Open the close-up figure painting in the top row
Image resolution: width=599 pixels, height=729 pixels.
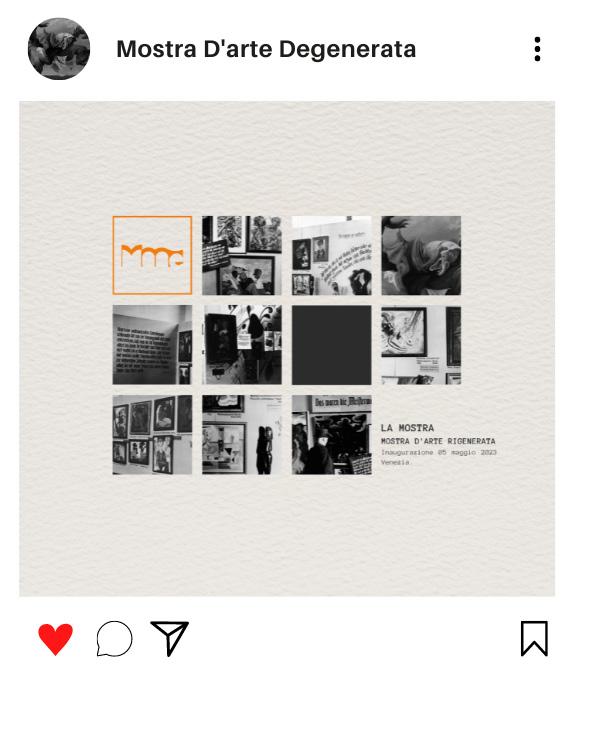pyautogui.click(x=421, y=255)
